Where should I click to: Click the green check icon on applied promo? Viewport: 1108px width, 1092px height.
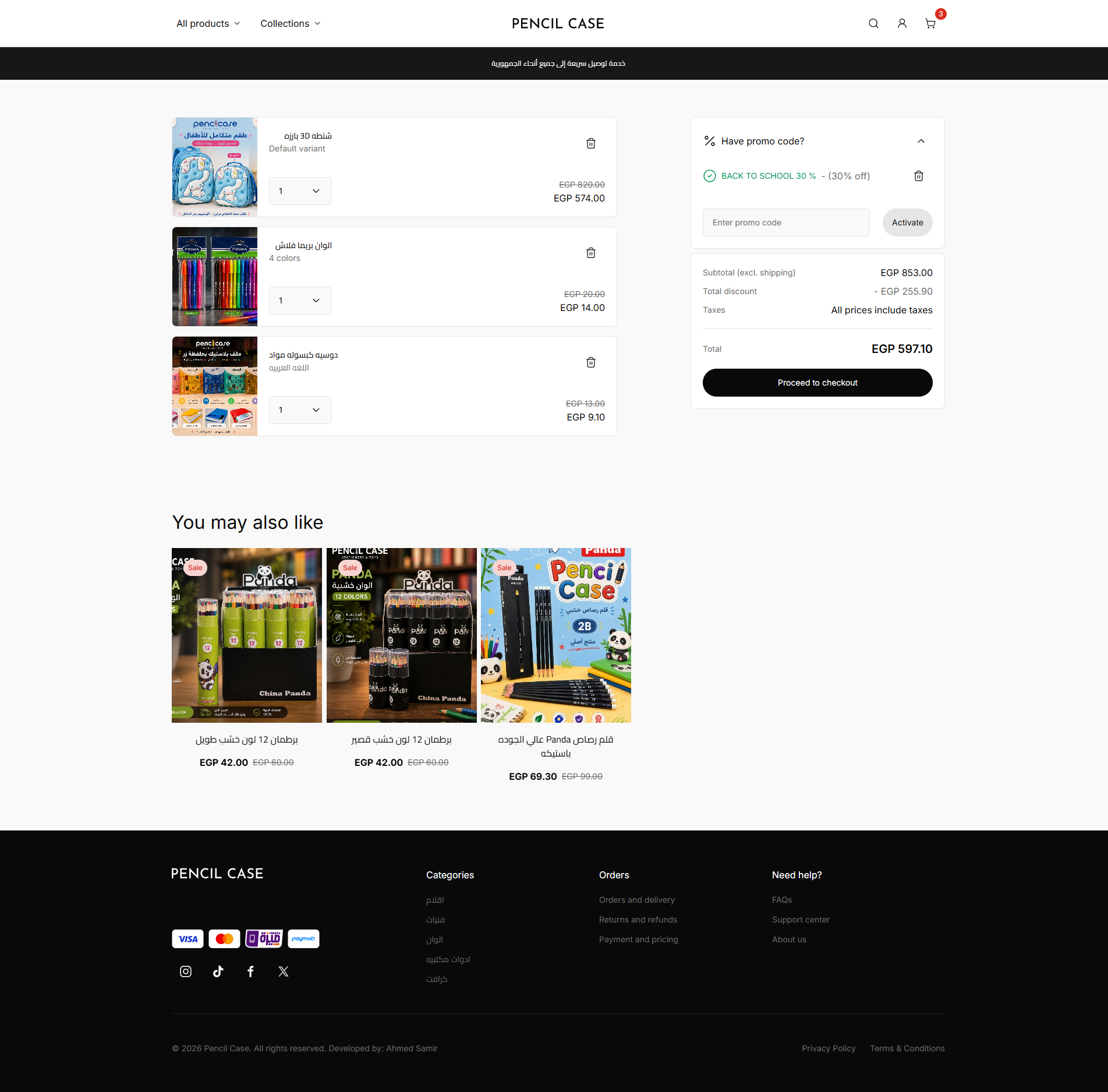tap(710, 176)
